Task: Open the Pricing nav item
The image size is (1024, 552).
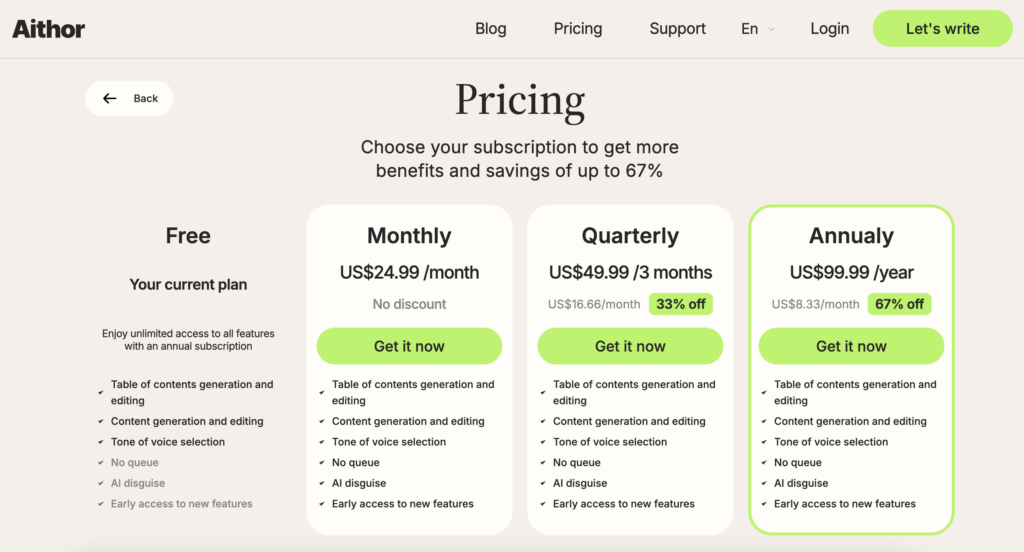Action: coord(578,28)
